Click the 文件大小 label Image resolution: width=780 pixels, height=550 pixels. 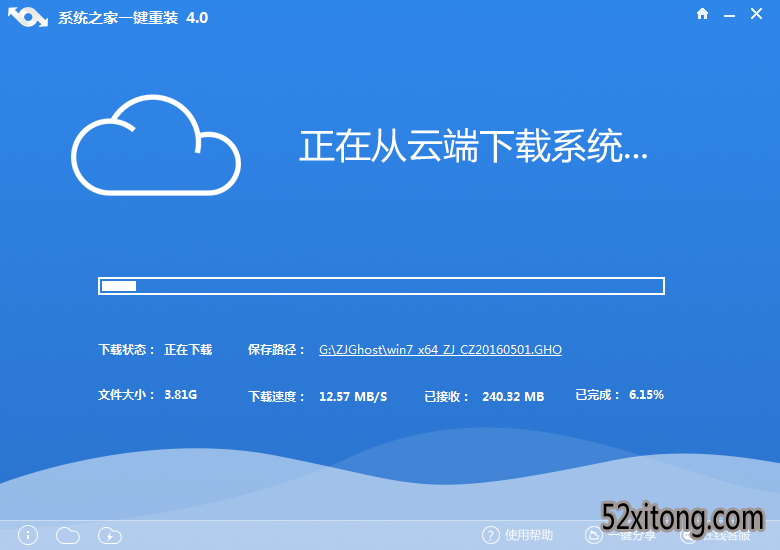point(126,395)
